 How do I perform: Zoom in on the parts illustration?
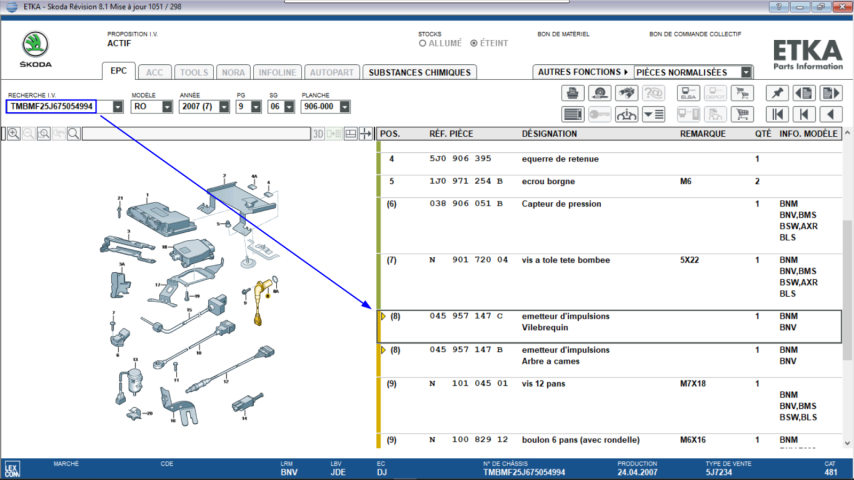14,133
